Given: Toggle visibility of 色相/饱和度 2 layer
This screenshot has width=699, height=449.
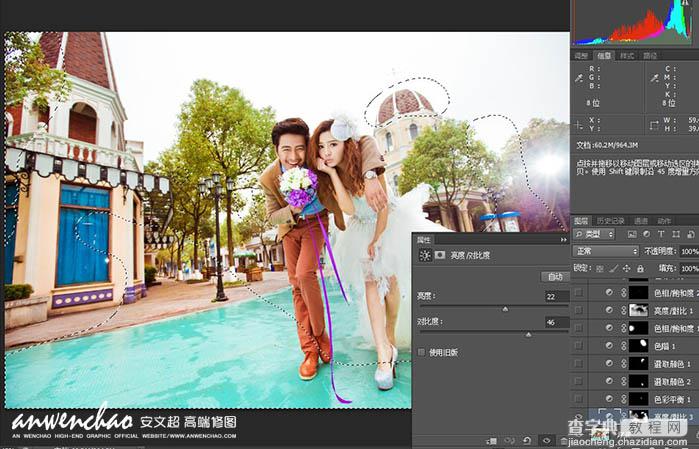Looking at the screenshot, I should [579, 292].
